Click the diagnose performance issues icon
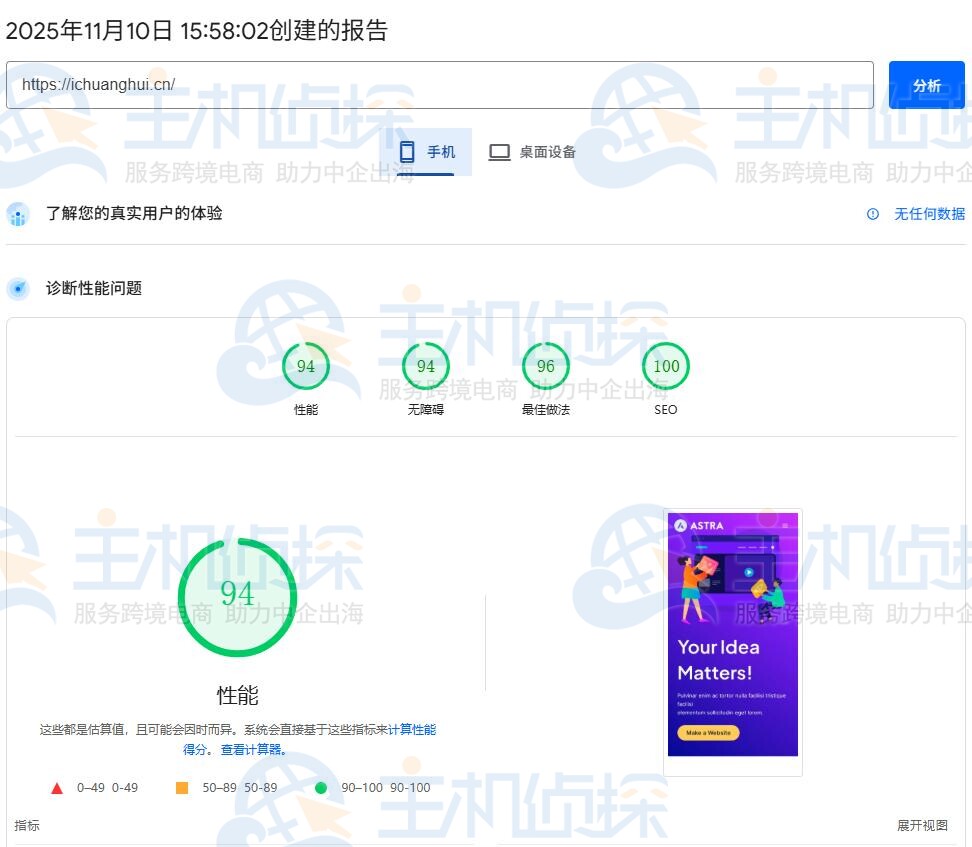Viewport: 972px width, 847px height. coord(18,289)
